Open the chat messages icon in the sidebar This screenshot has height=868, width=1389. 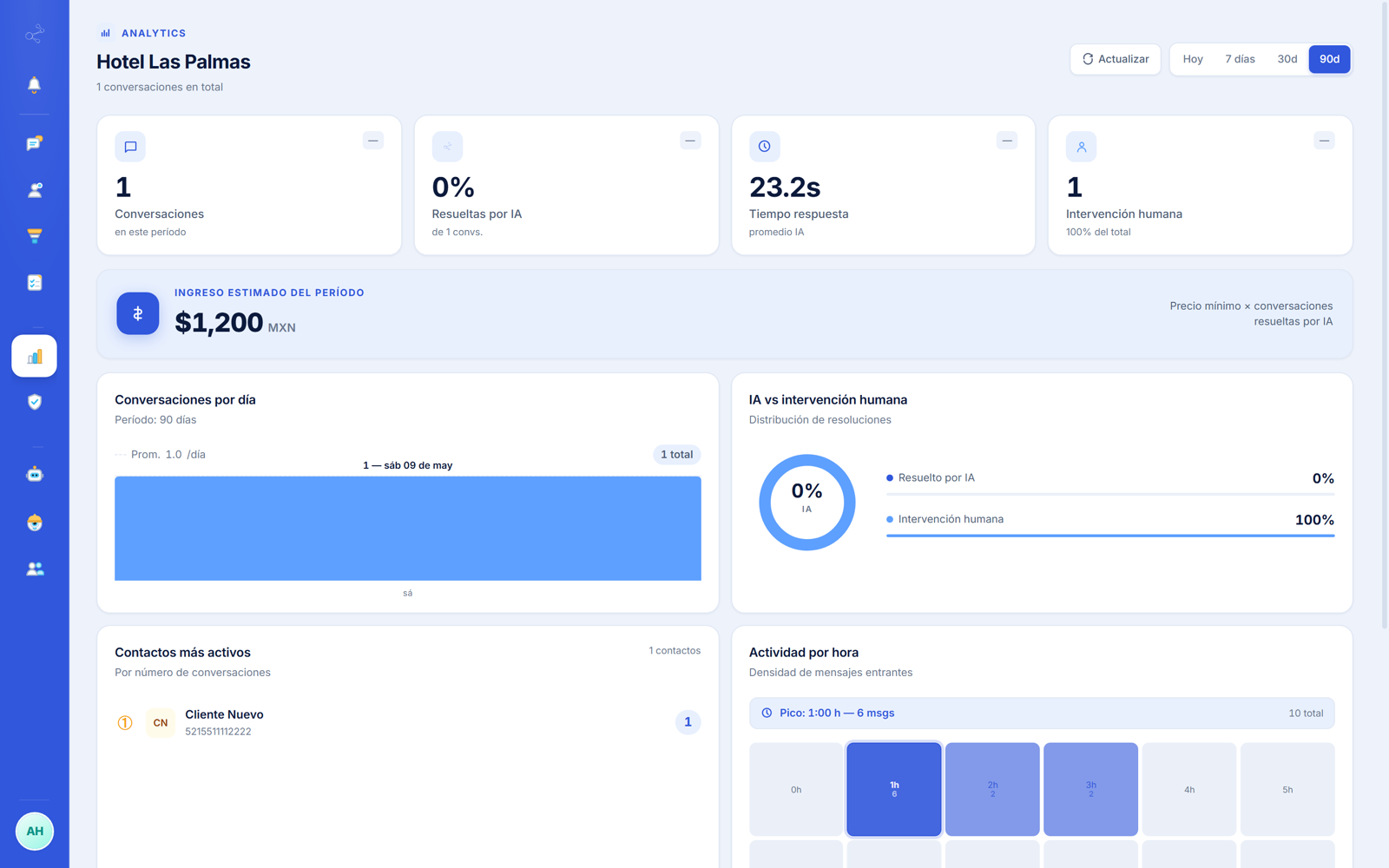click(34, 143)
